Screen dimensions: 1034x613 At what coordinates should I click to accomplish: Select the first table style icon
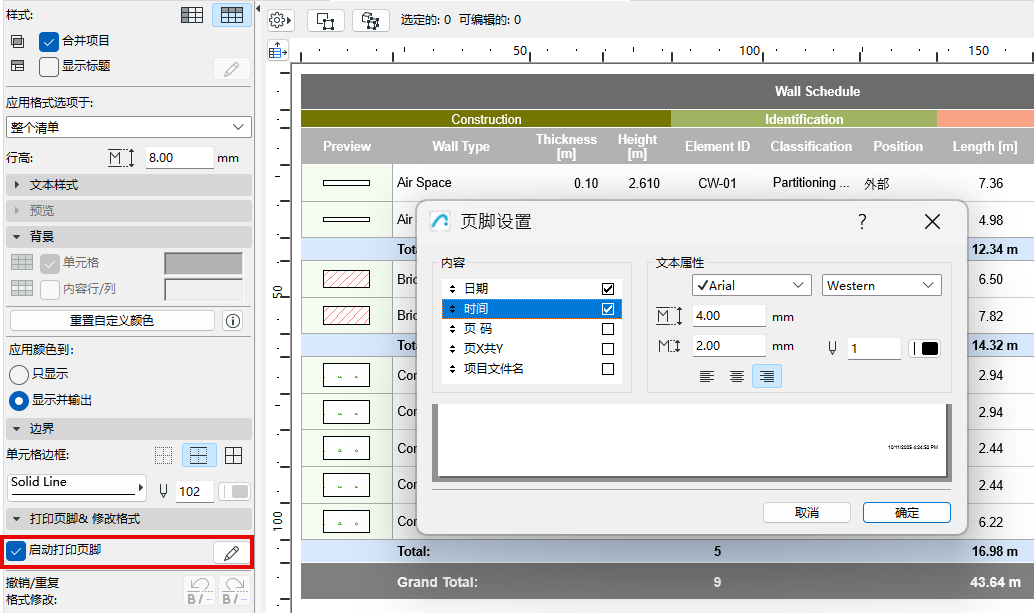(192, 15)
